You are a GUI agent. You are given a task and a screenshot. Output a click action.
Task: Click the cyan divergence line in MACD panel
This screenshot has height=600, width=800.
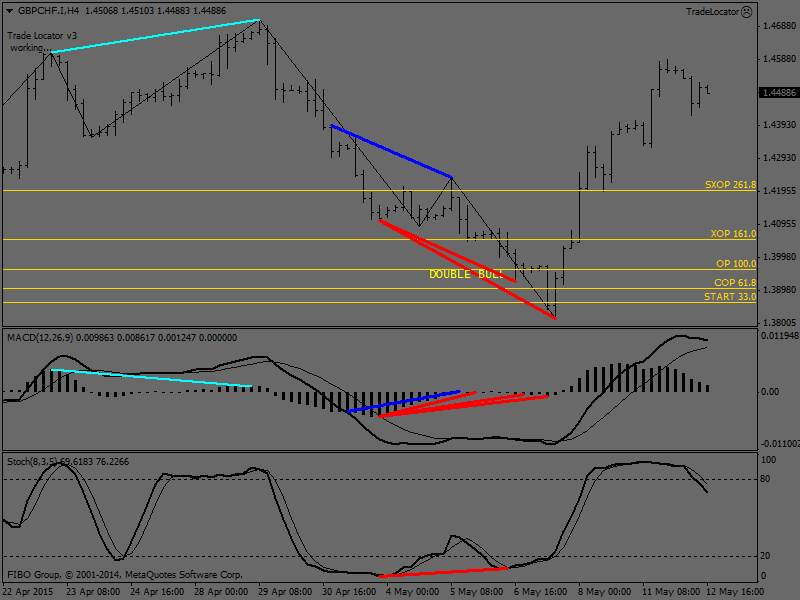[150, 378]
